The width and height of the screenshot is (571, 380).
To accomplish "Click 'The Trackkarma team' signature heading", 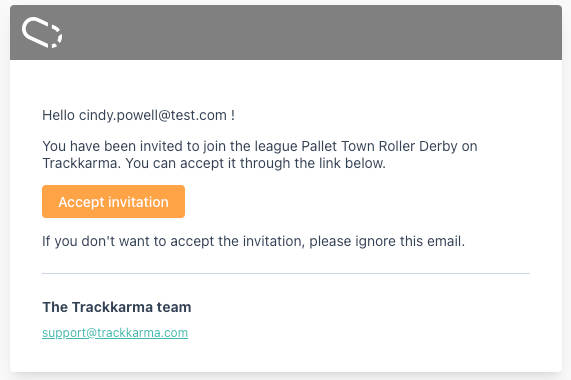I will pos(117,307).
